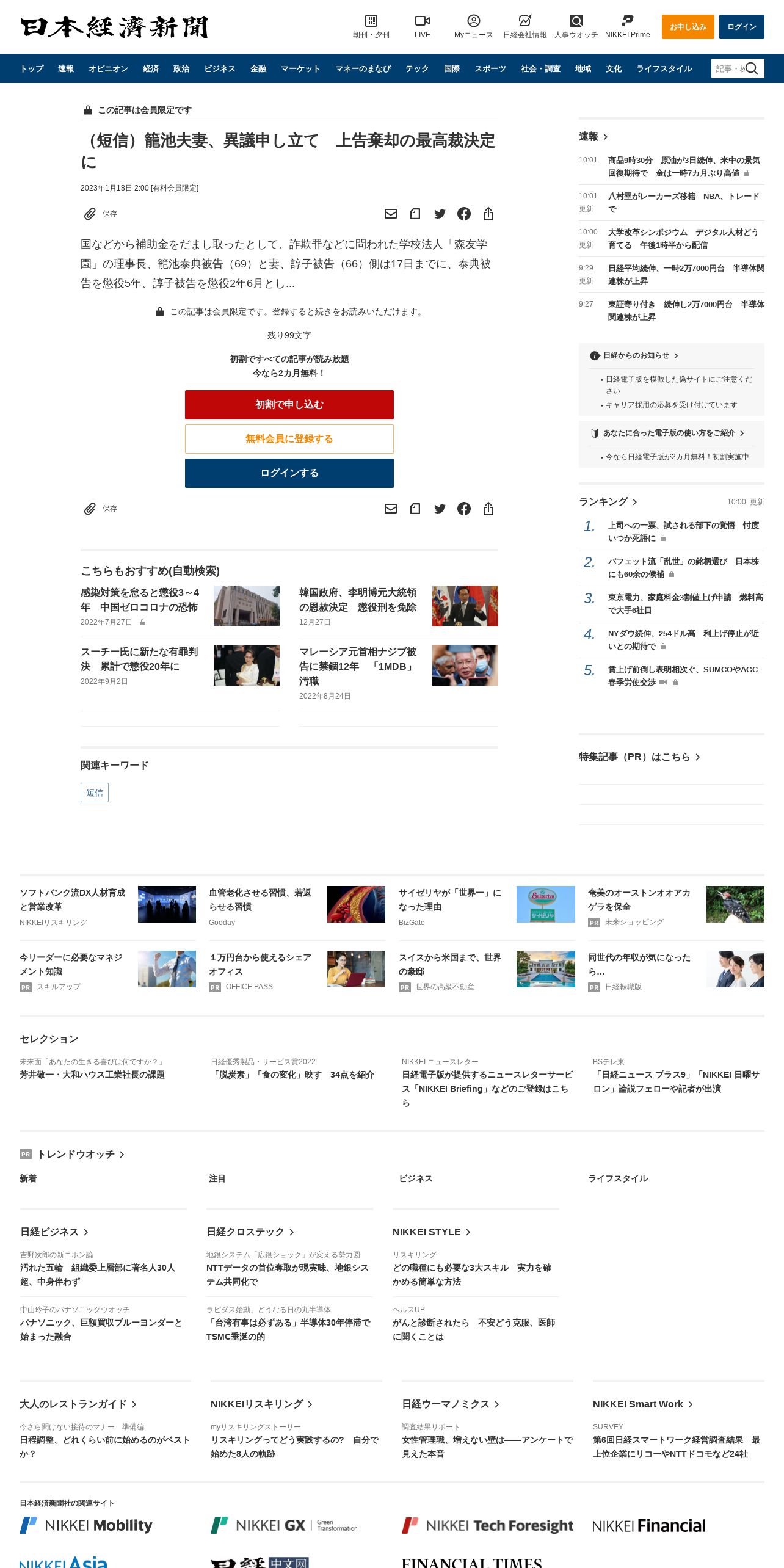
Task: Click 無料会員に登録する button
Action: 289,439
